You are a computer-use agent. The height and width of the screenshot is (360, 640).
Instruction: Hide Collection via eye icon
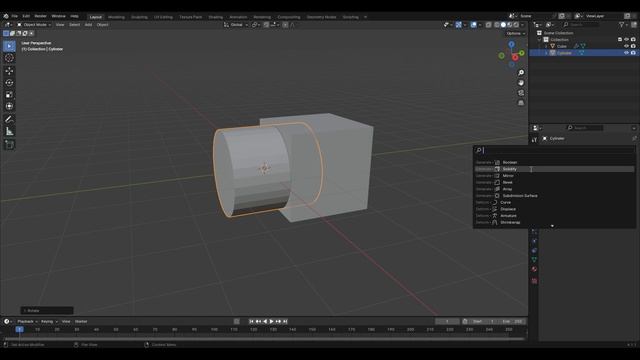click(x=626, y=40)
